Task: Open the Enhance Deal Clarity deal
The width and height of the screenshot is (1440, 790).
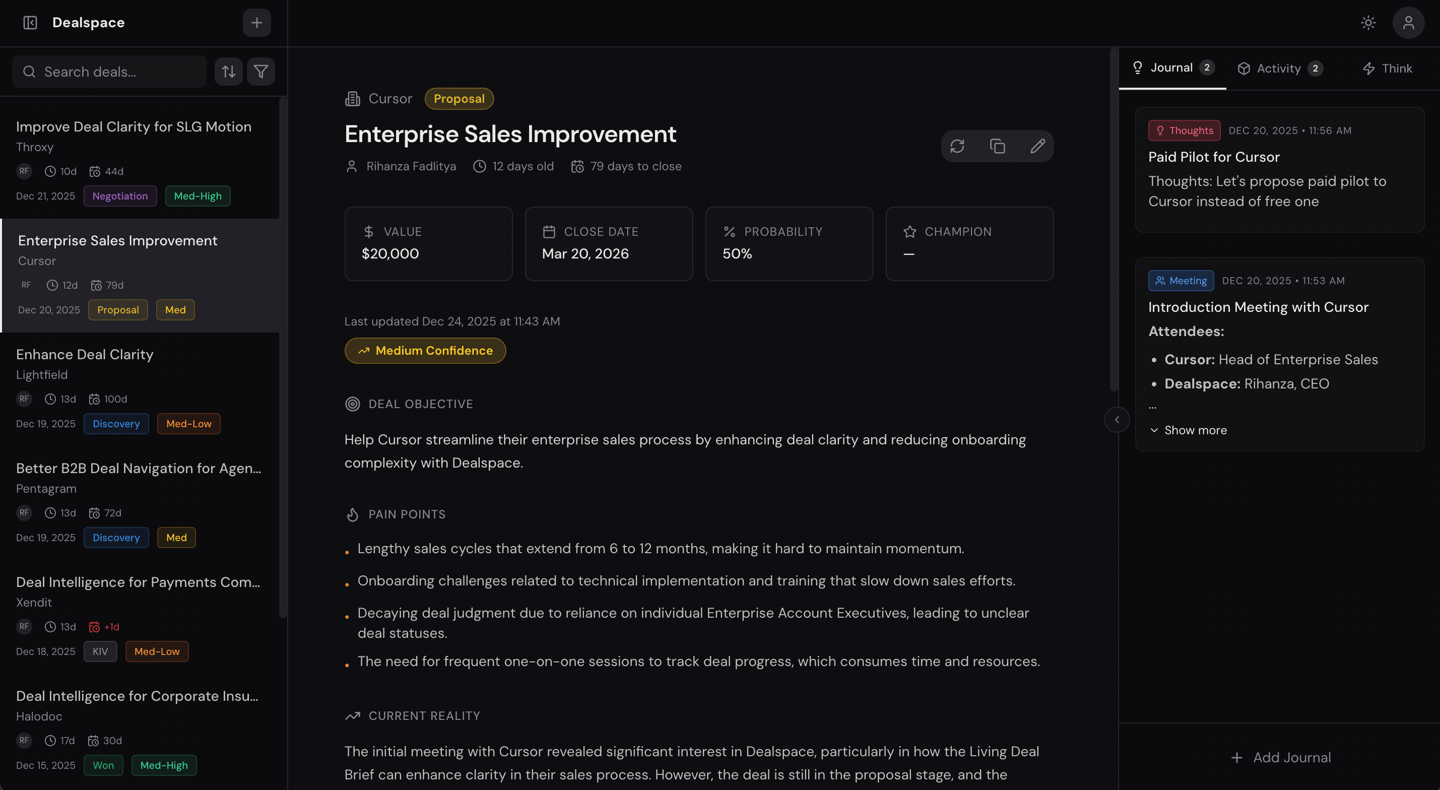Action: pos(85,355)
